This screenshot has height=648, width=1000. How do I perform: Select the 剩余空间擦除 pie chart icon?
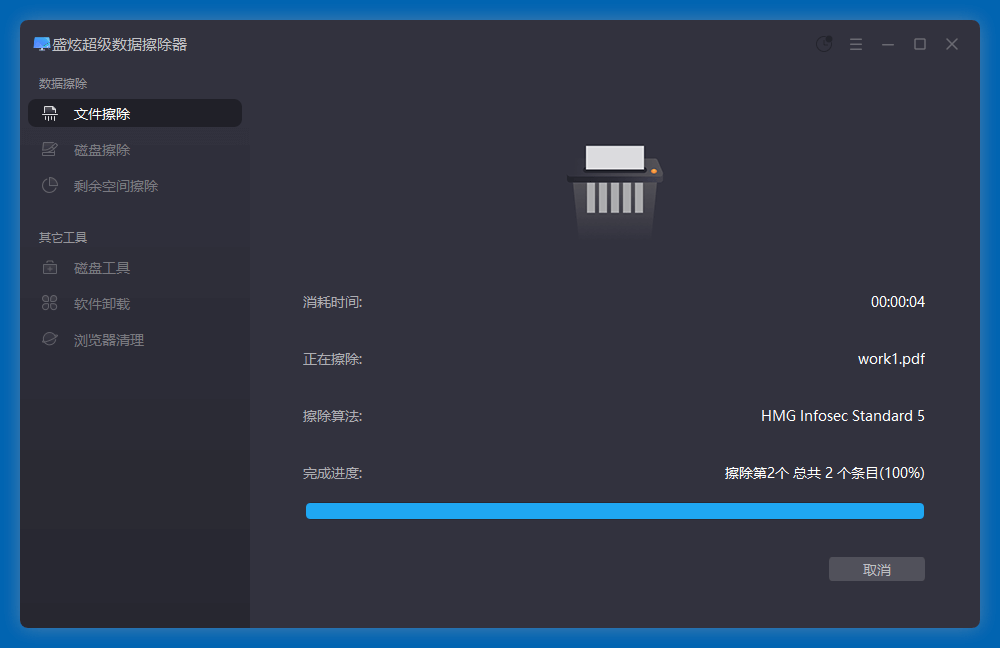pyautogui.click(x=50, y=186)
